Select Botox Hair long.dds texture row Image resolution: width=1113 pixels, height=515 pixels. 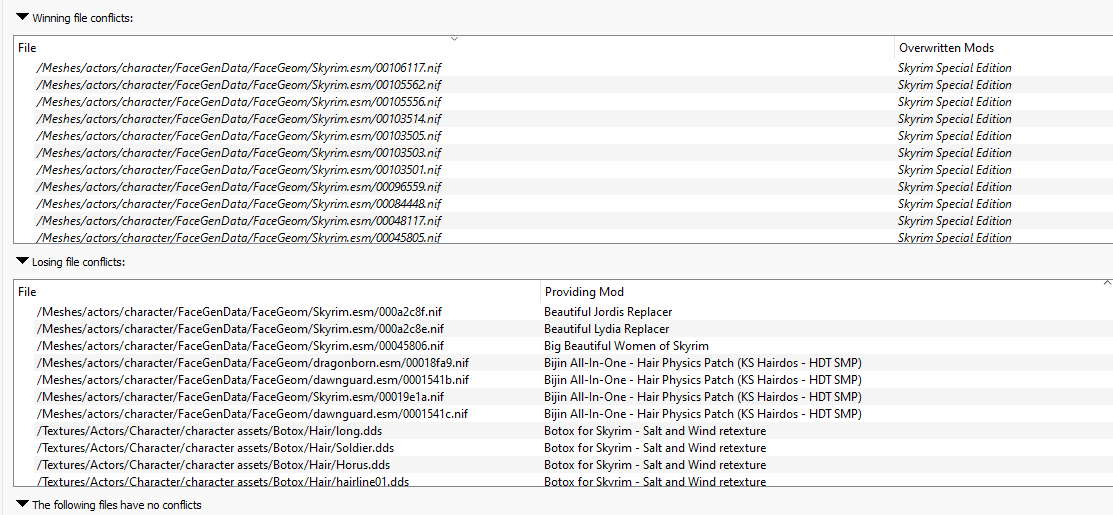pos(564,431)
